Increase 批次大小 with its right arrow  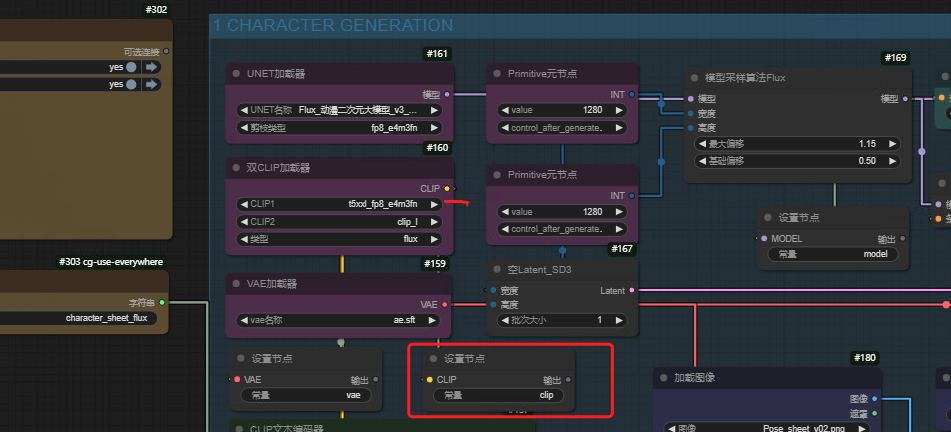click(x=618, y=320)
